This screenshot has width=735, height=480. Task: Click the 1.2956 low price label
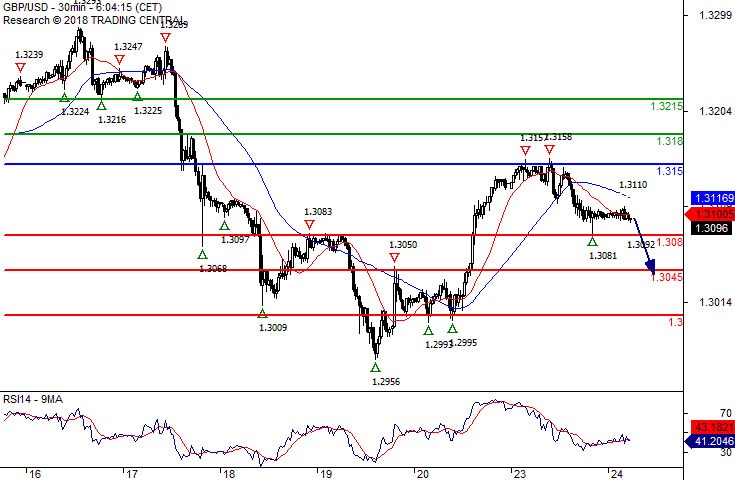click(386, 382)
